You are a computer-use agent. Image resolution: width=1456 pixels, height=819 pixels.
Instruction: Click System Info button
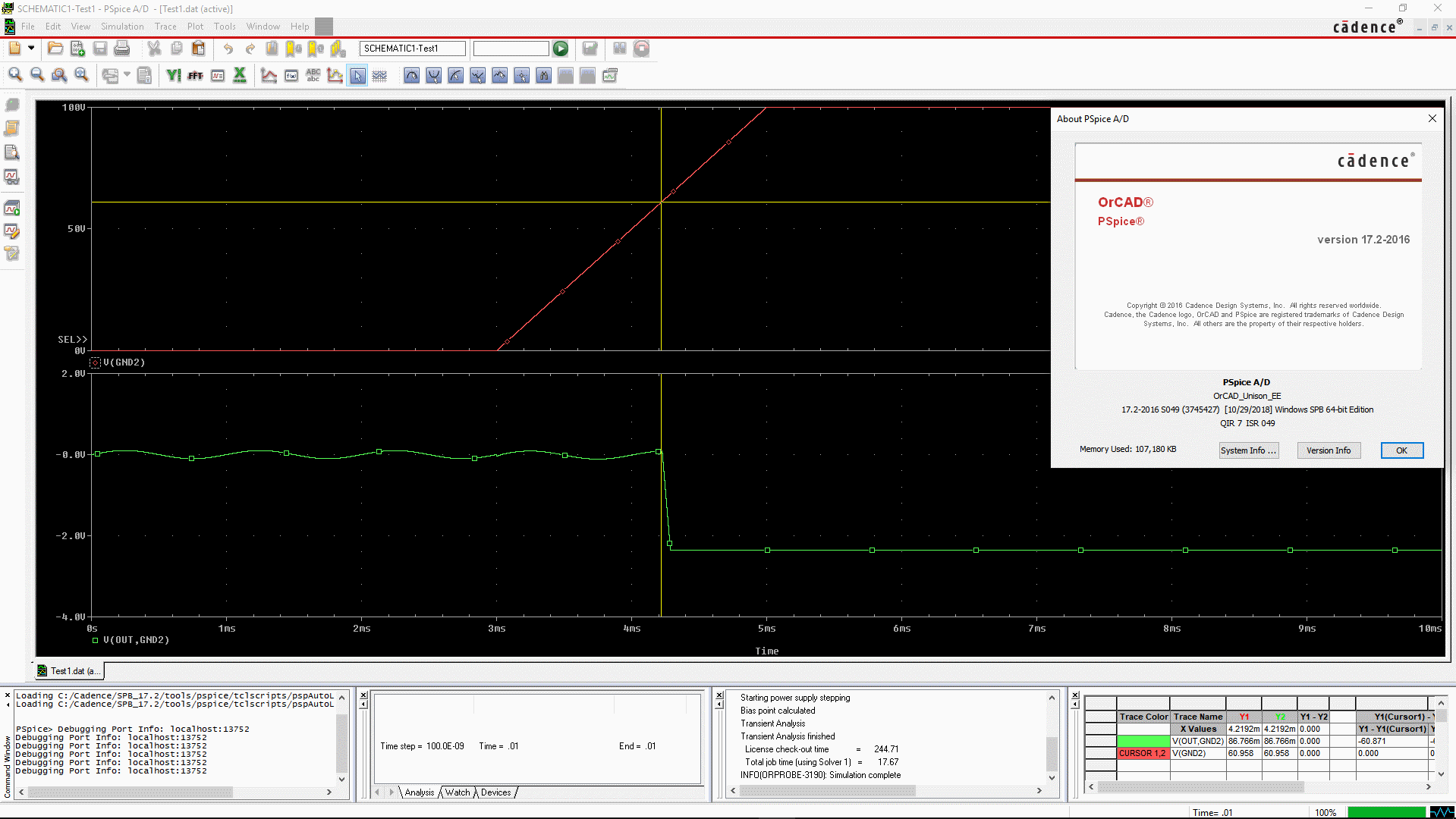1248,450
